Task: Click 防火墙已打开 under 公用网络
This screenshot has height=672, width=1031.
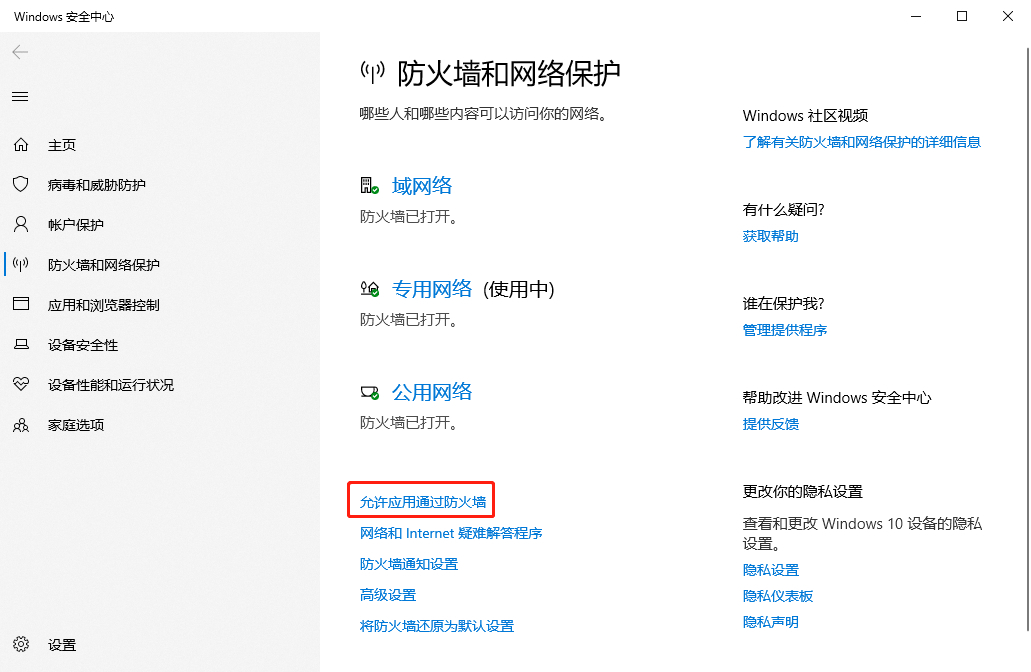Action: 408,423
